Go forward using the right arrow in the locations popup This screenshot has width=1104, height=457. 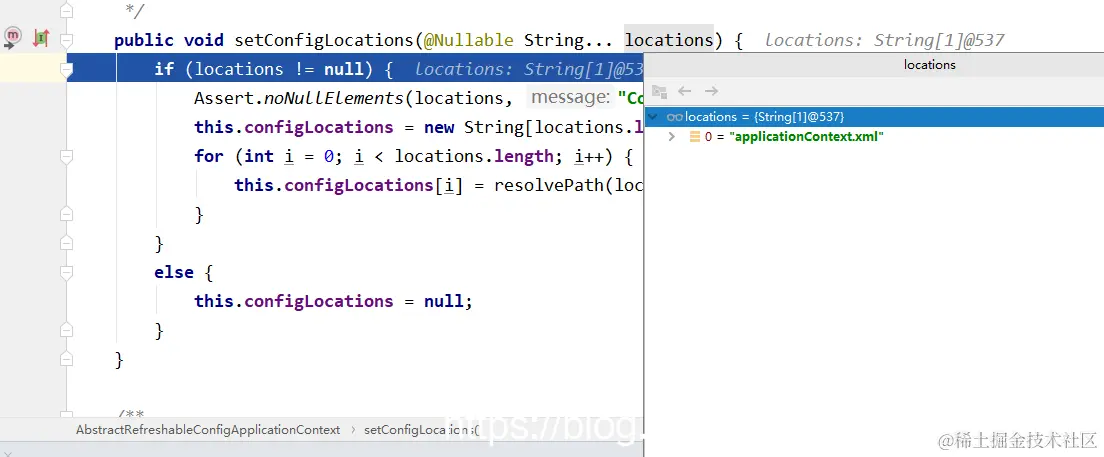tap(711, 91)
